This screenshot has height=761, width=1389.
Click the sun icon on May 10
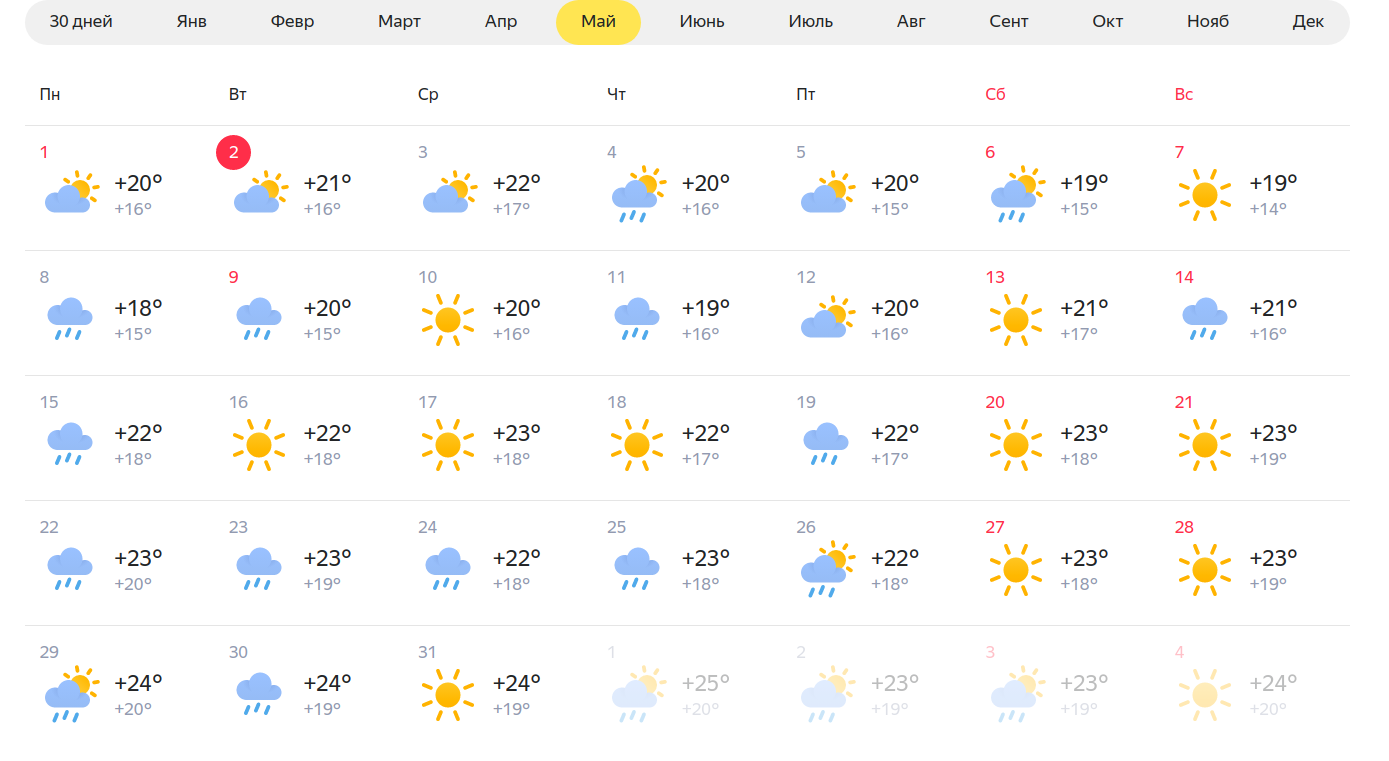point(448,320)
